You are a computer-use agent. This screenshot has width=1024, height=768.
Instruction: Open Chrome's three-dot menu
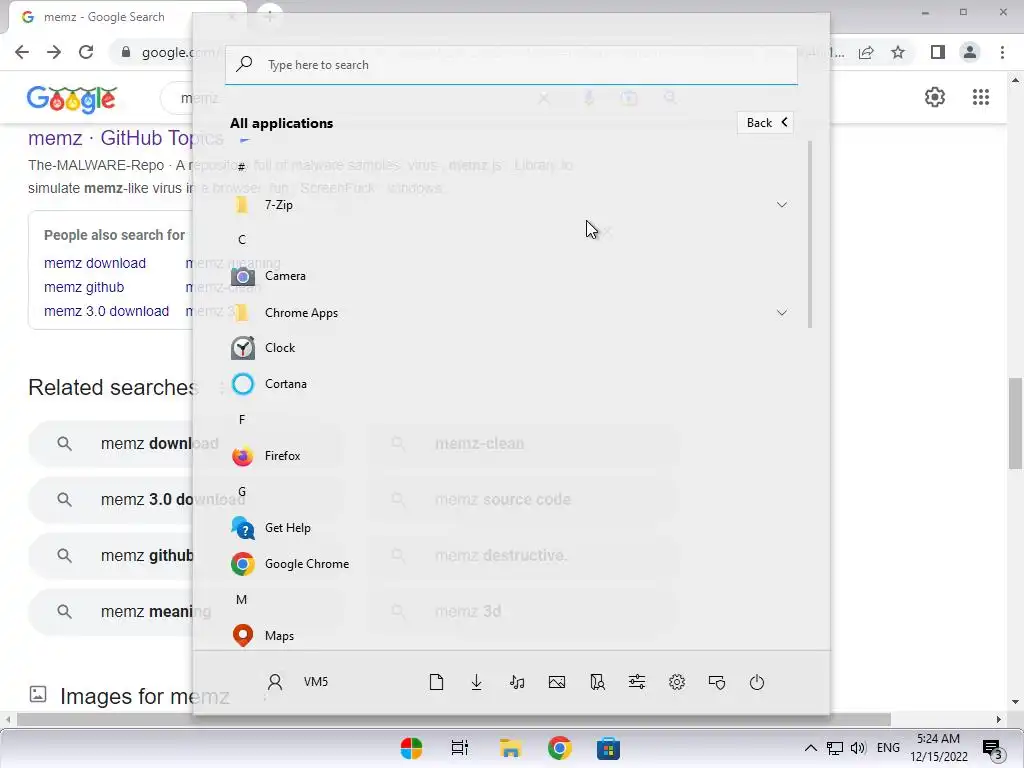pyautogui.click(x=1002, y=52)
